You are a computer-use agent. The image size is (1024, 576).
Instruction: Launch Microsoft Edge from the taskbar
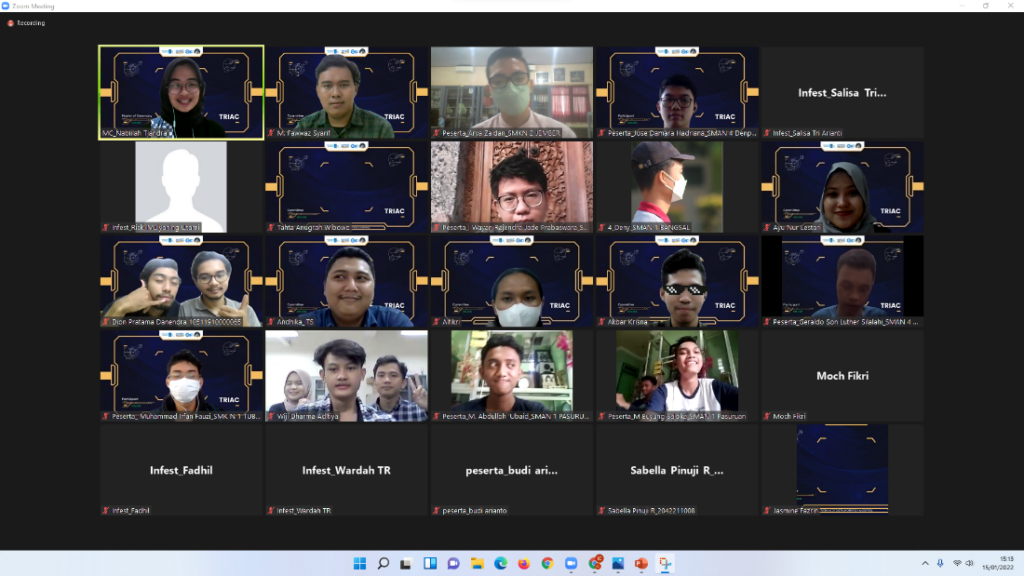pyautogui.click(x=501, y=564)
